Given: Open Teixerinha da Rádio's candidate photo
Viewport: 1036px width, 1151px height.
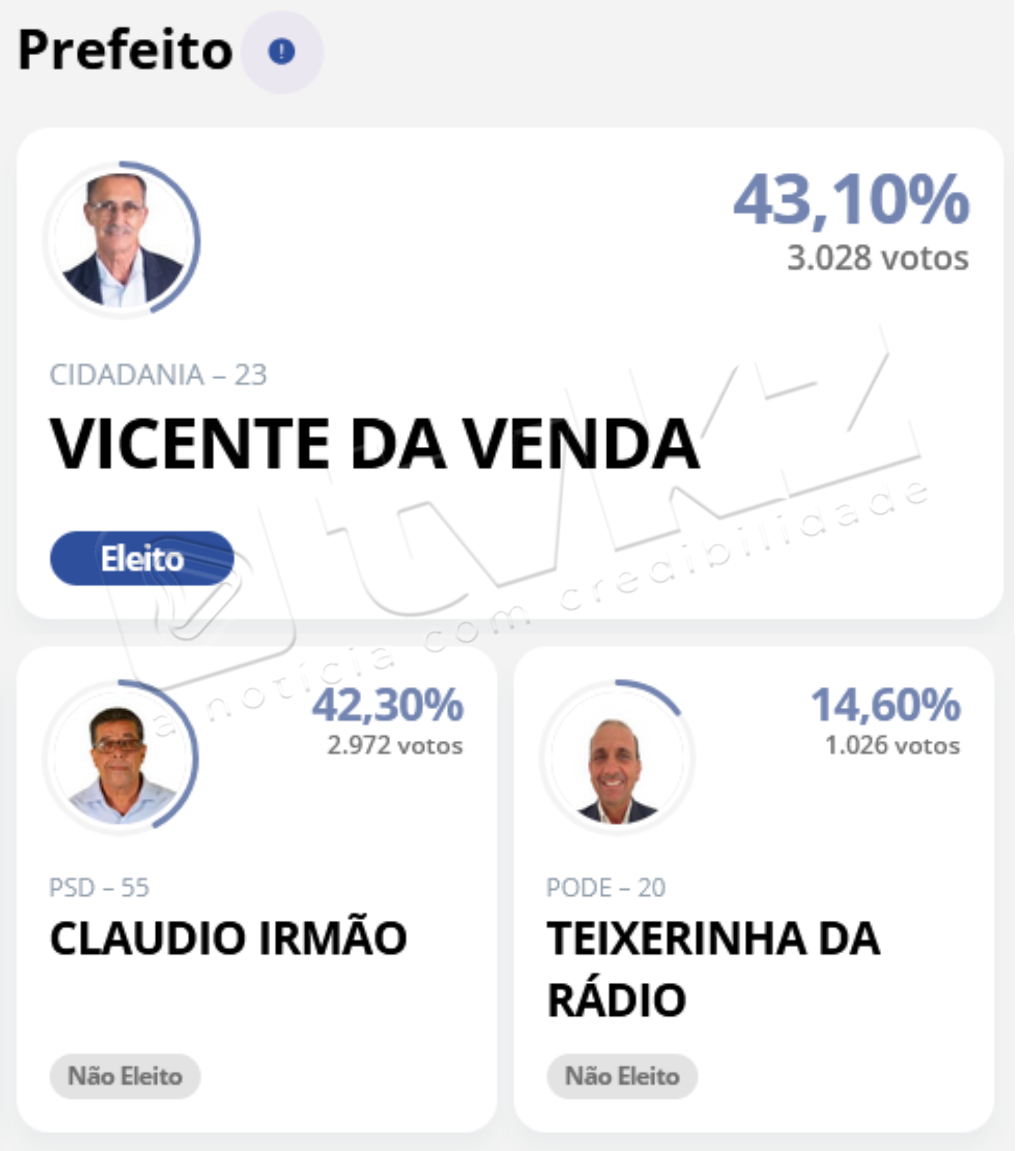Looking at the screenshot, I should (617, 757).
